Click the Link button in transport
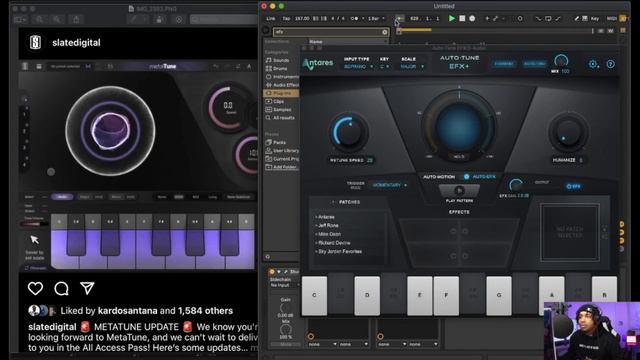 [271, 18]
